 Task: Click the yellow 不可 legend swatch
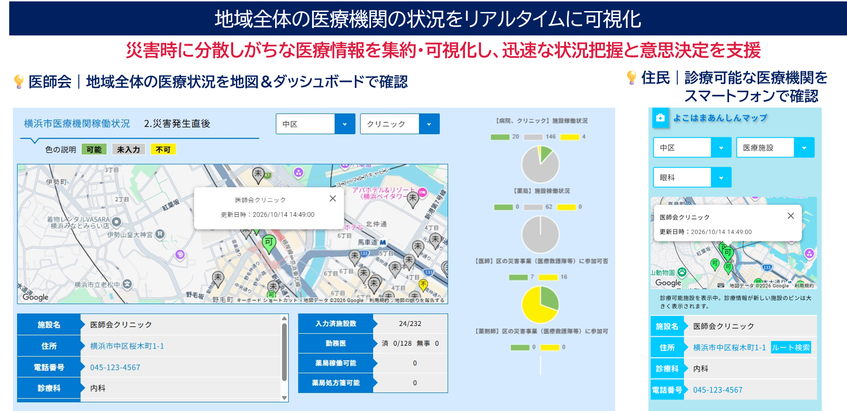pyautogui.click(x=163, y=150)
